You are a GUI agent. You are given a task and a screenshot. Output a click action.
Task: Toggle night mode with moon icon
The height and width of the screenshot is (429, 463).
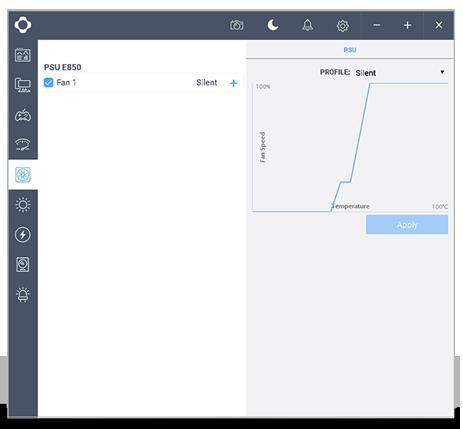coord(273,25)
